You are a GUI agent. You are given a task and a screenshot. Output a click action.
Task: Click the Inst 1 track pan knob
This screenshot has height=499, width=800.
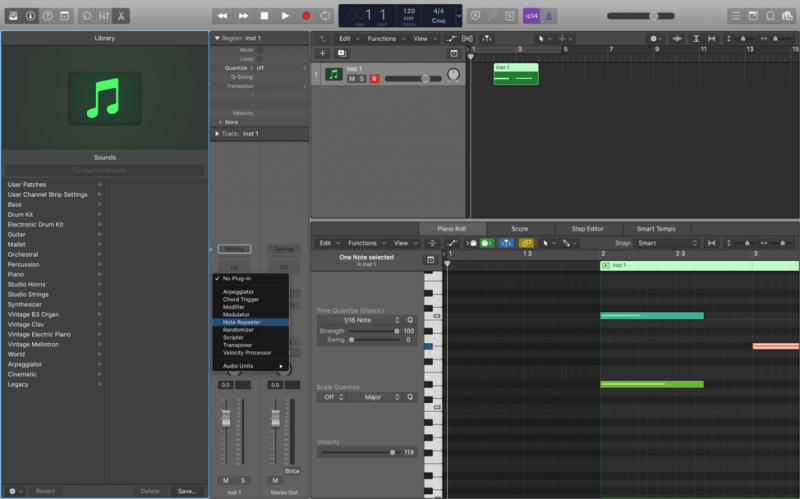[453, 74]
